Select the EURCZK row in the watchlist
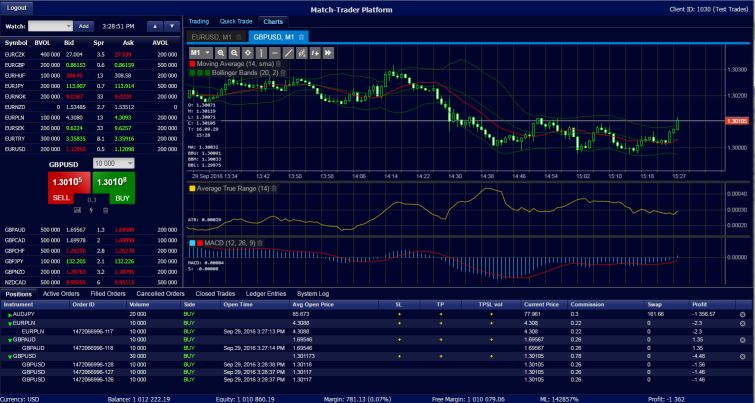The width and height of the screenshot is (755, 403). click(x=91, y=54)
